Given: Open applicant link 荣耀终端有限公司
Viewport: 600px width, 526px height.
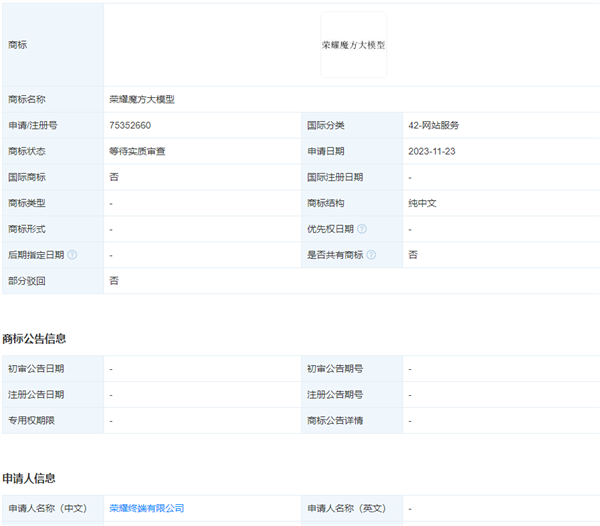Looking at the screenshot, I should click(146, 508).
